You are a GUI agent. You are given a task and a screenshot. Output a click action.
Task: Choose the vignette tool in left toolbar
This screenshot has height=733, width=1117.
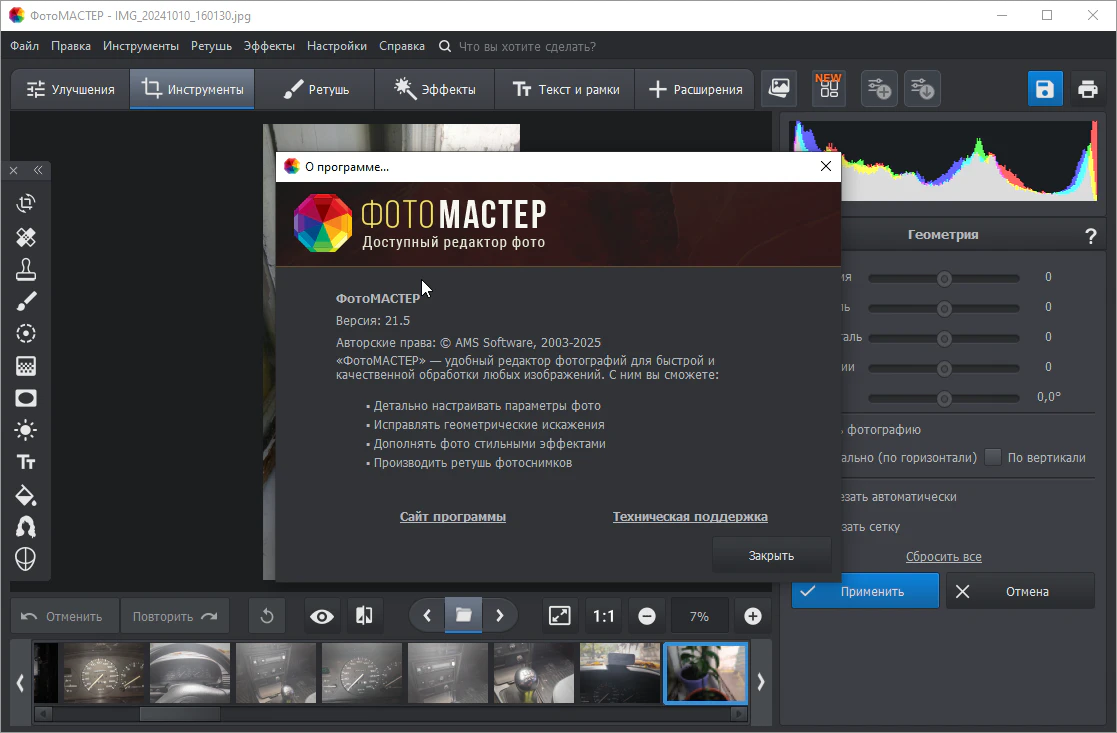pyautogui.click(x=26, y=398)
